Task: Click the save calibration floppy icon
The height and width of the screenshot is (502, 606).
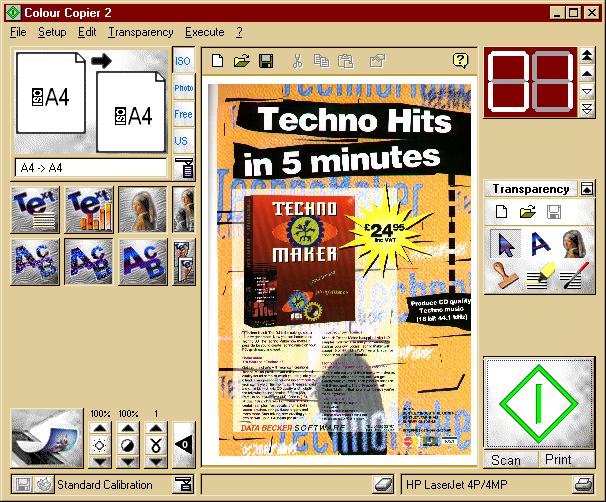Action: coord(22,485)
